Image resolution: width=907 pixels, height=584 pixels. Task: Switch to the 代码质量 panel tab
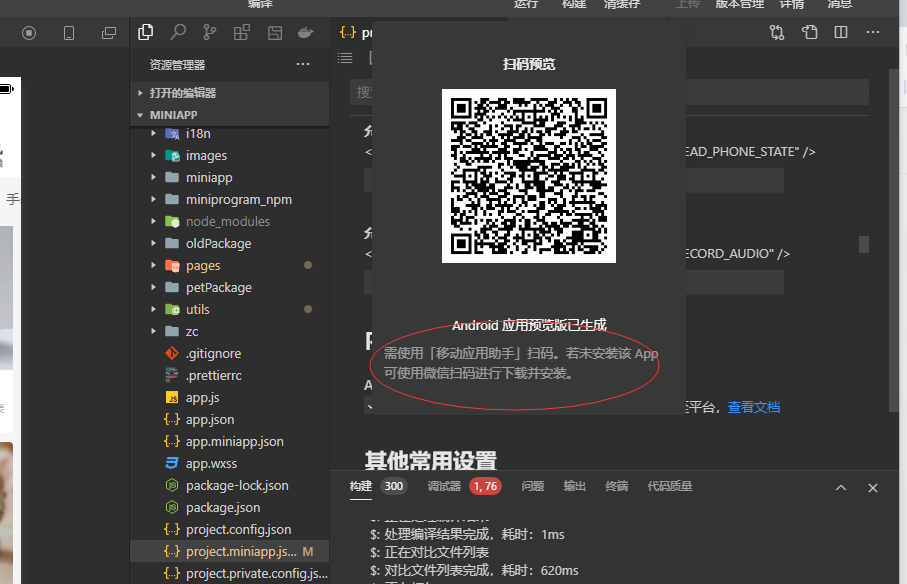tap(670, 486)
